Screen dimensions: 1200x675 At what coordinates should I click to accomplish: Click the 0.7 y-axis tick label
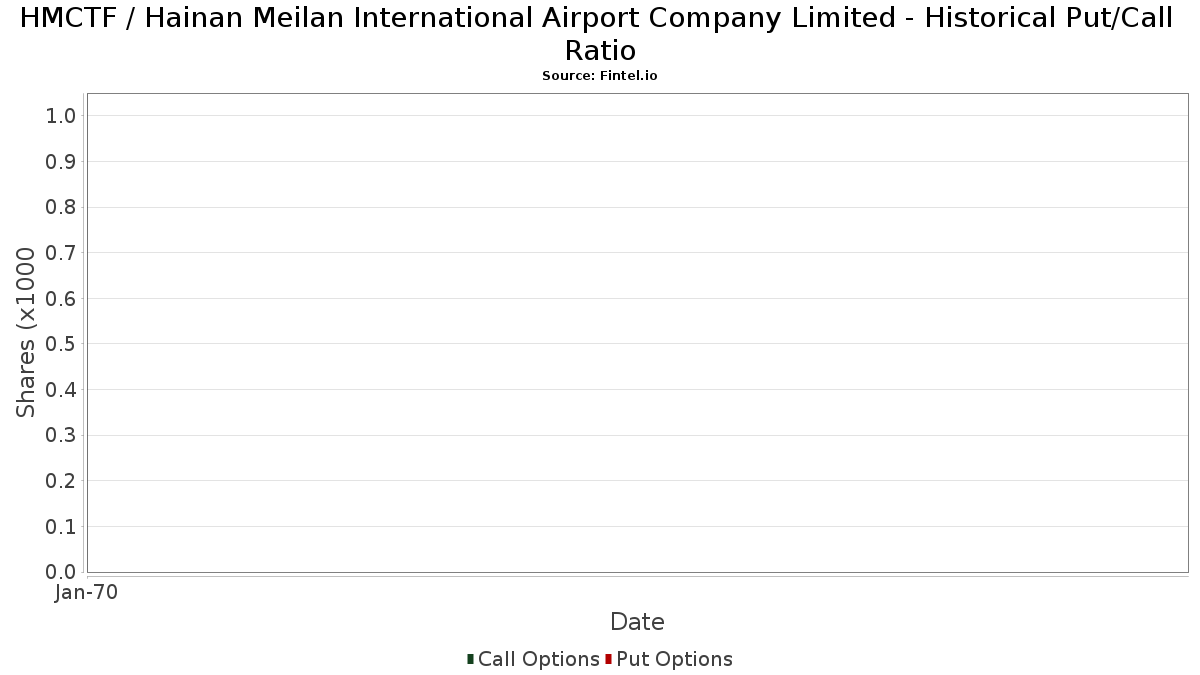(61, 253)
